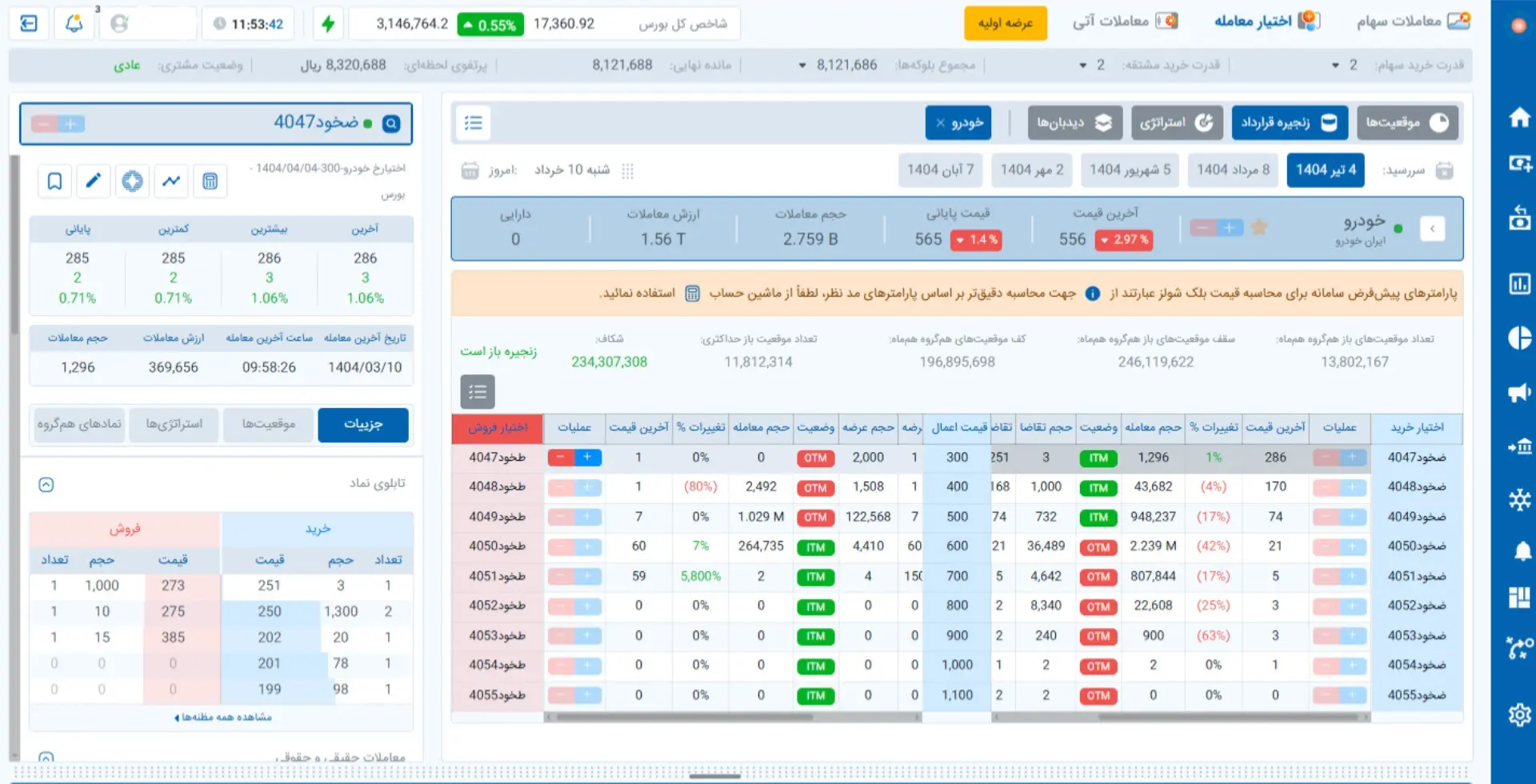Click the calculator icon in orange notice

click(x=692, y=294)
